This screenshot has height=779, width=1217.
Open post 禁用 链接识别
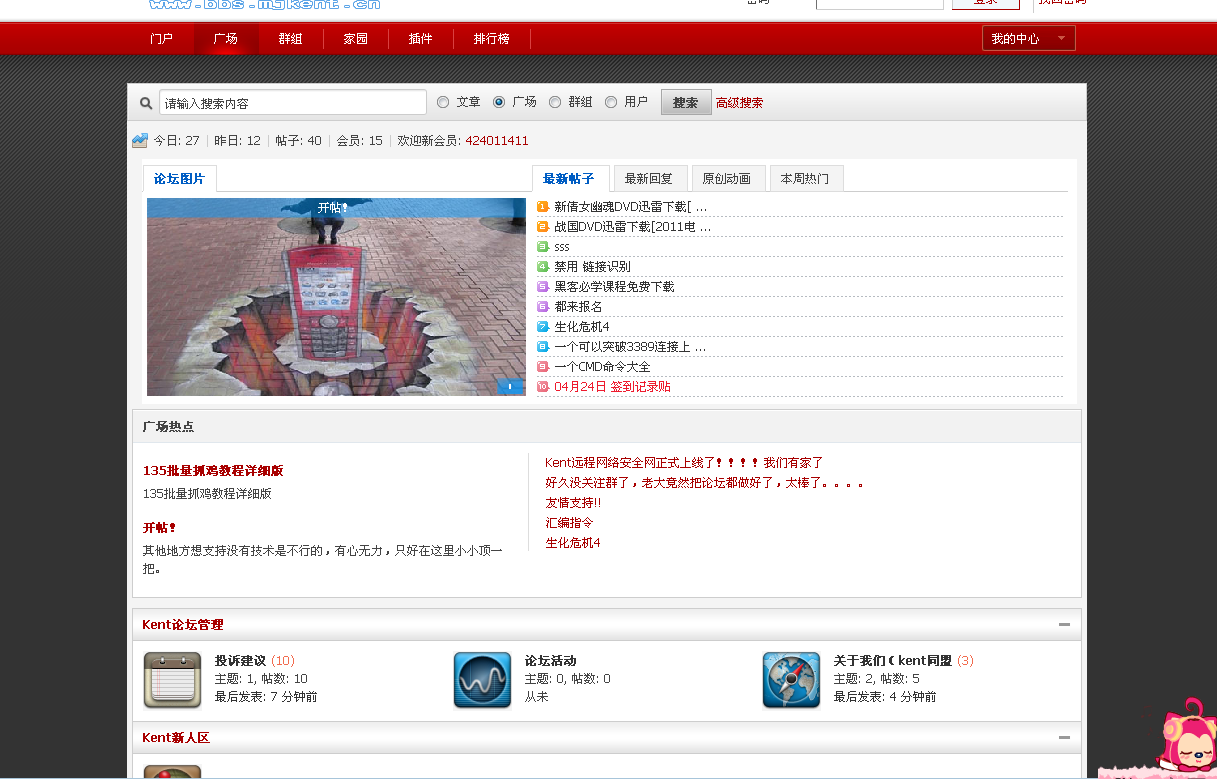point(592,267)
